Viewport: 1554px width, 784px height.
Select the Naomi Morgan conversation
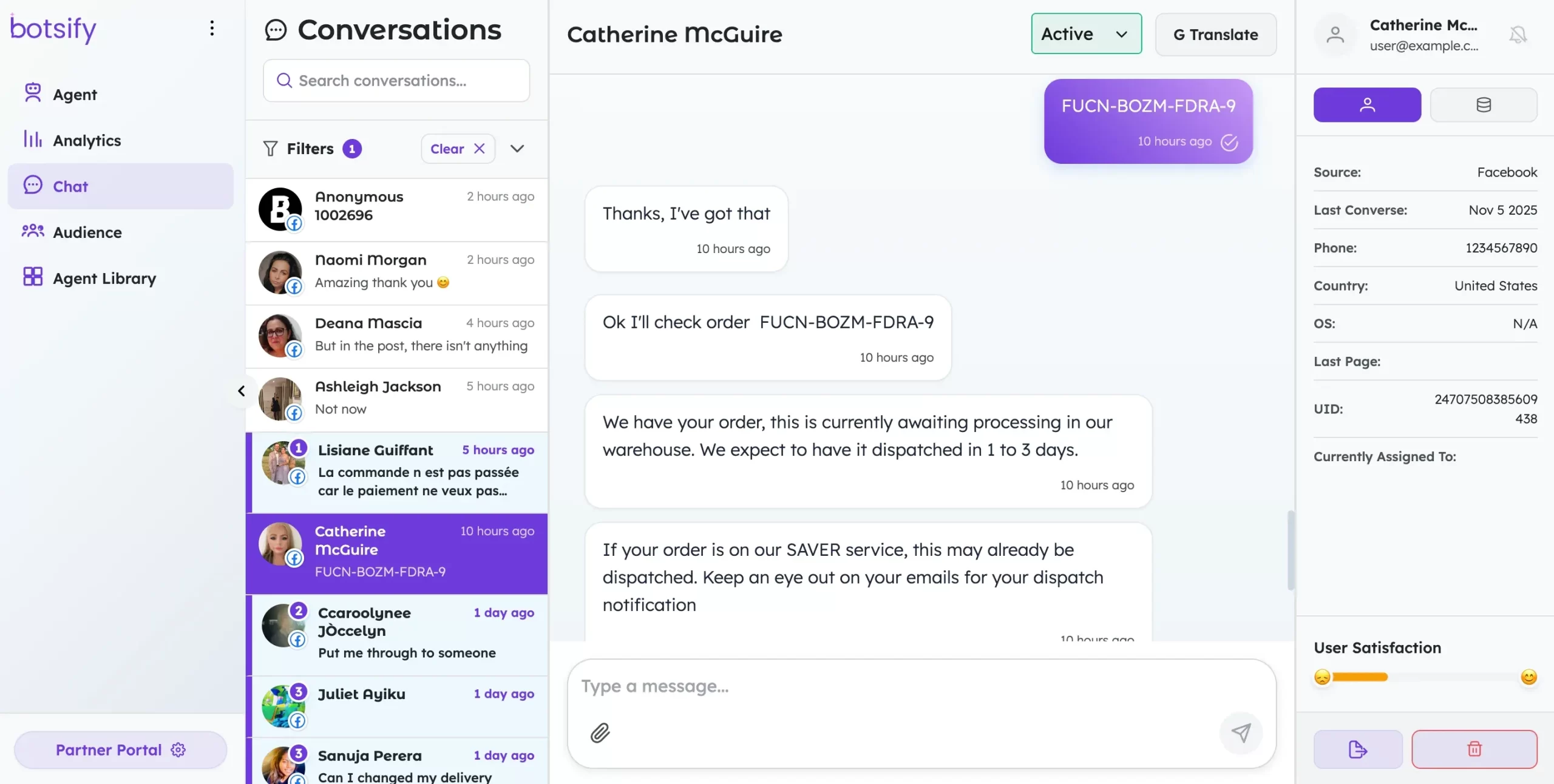[x=396, y=272]
